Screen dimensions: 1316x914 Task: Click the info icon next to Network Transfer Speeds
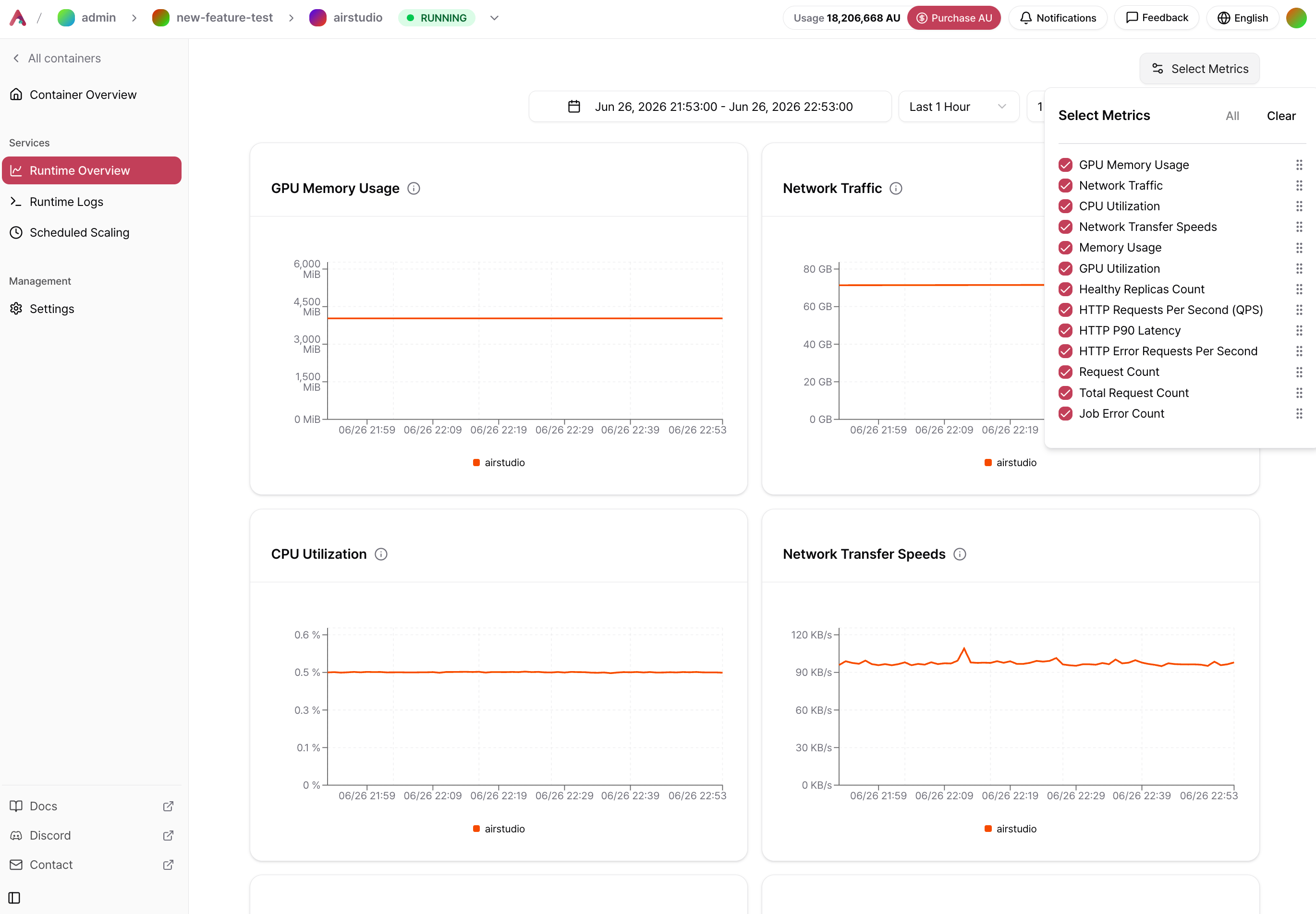click(x=960, y=554)
